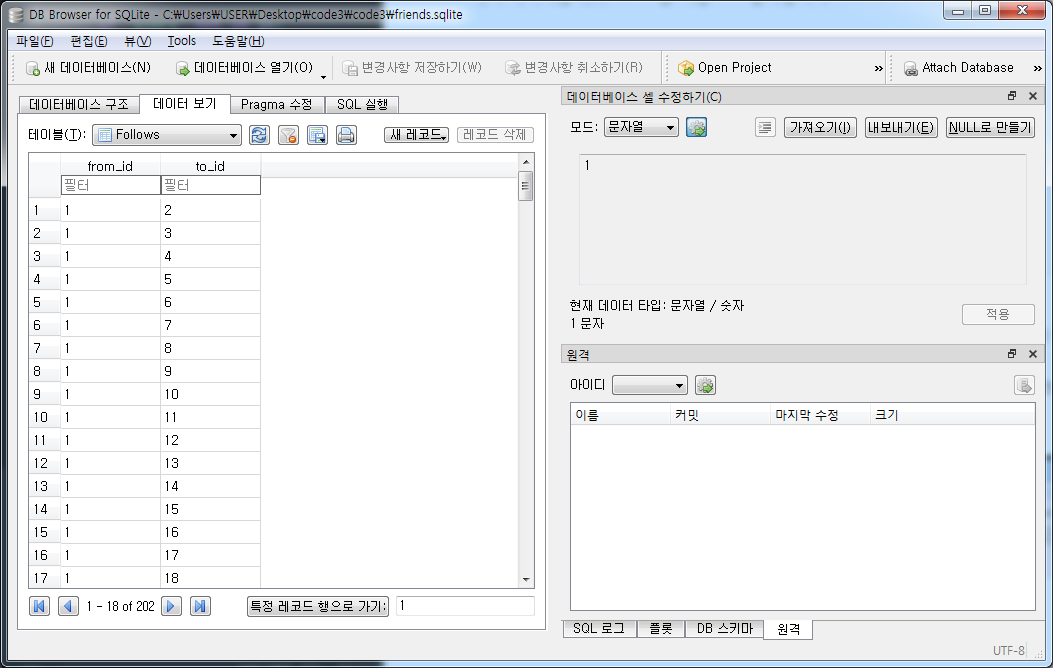Image resolution: width=1053 pixels, height=668 pixels.
Task: Click the indent/format text icon
Action: point(765,127)
